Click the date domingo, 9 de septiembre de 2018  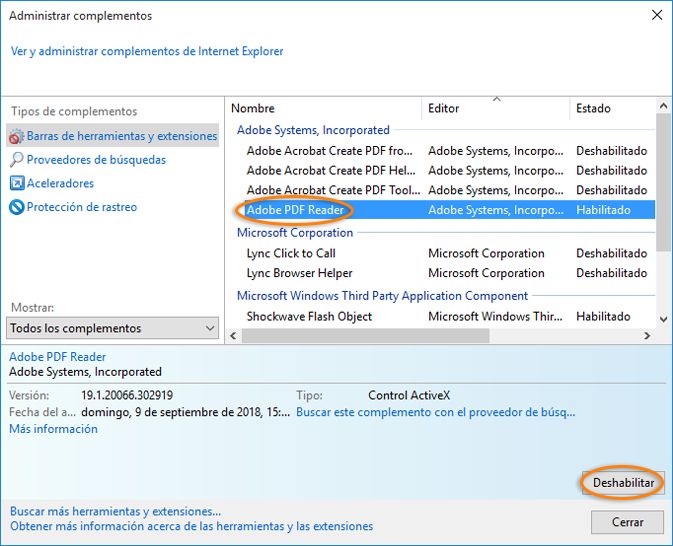[185, 412]
